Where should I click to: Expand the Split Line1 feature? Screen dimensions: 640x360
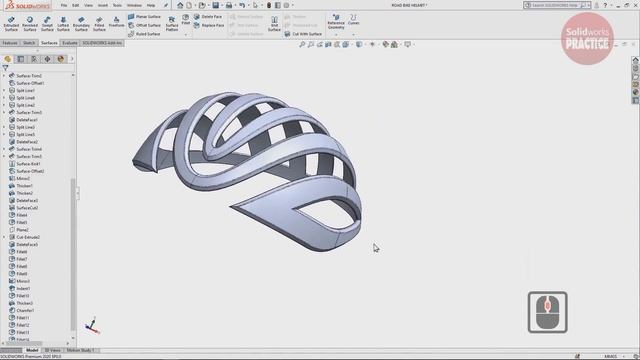point(4,91)
